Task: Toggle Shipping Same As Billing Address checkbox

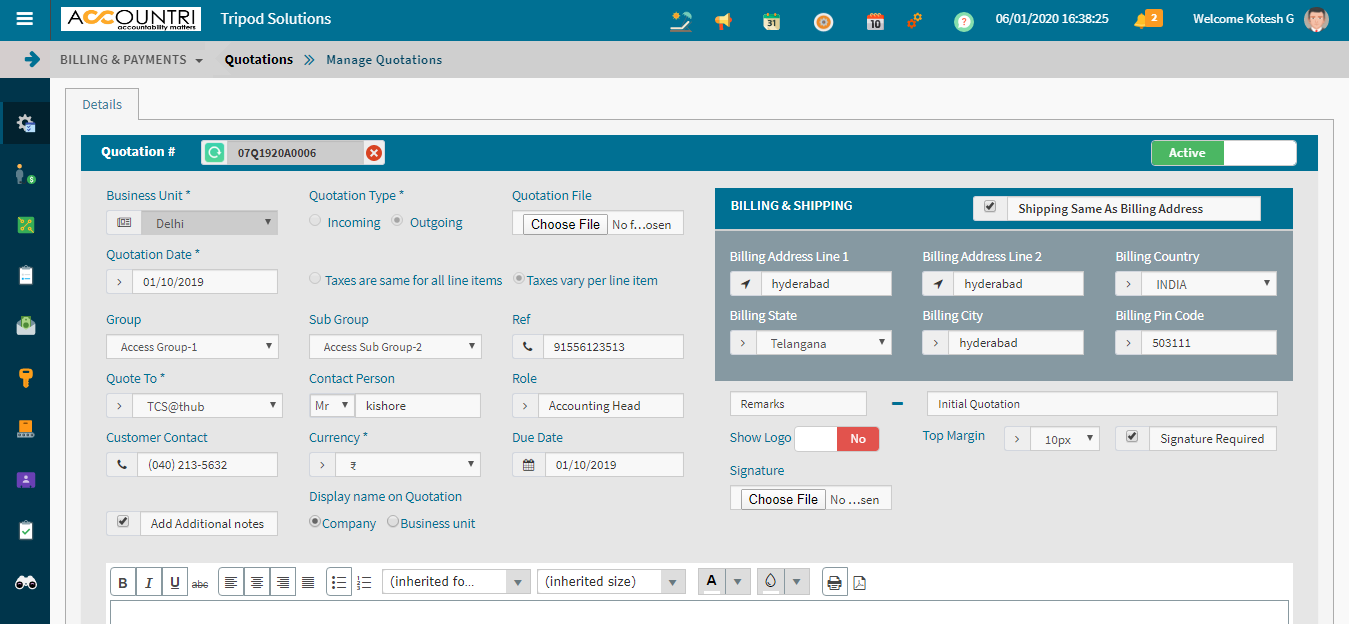Action: pos(990,207)
